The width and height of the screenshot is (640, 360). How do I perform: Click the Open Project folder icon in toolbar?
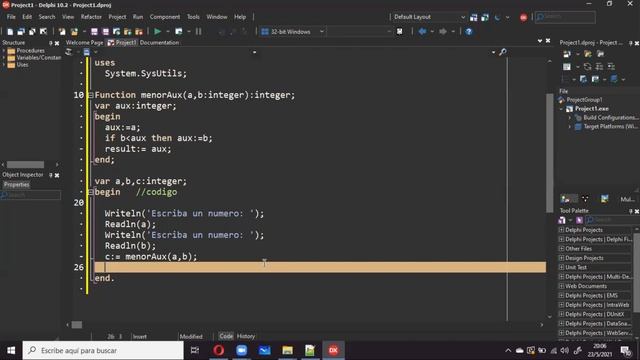(x=74, y=31)
